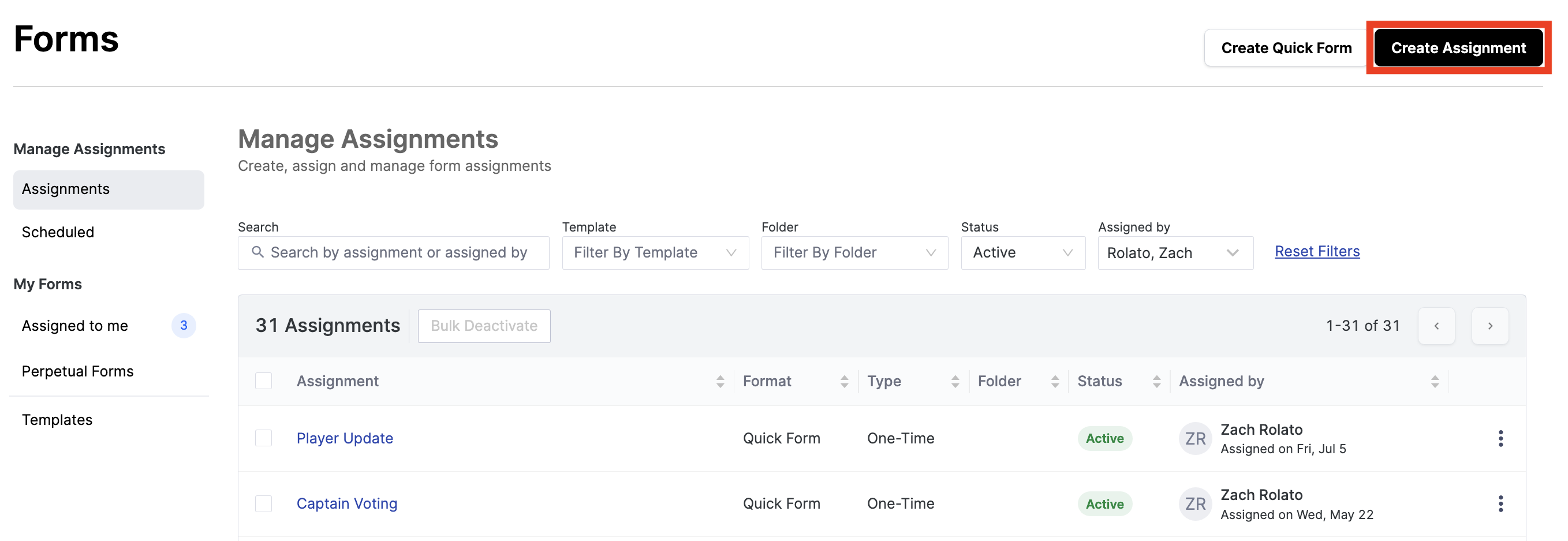
Task: Click the search magnifier icon
Action: pyautogui.click(x=257, y=252)
